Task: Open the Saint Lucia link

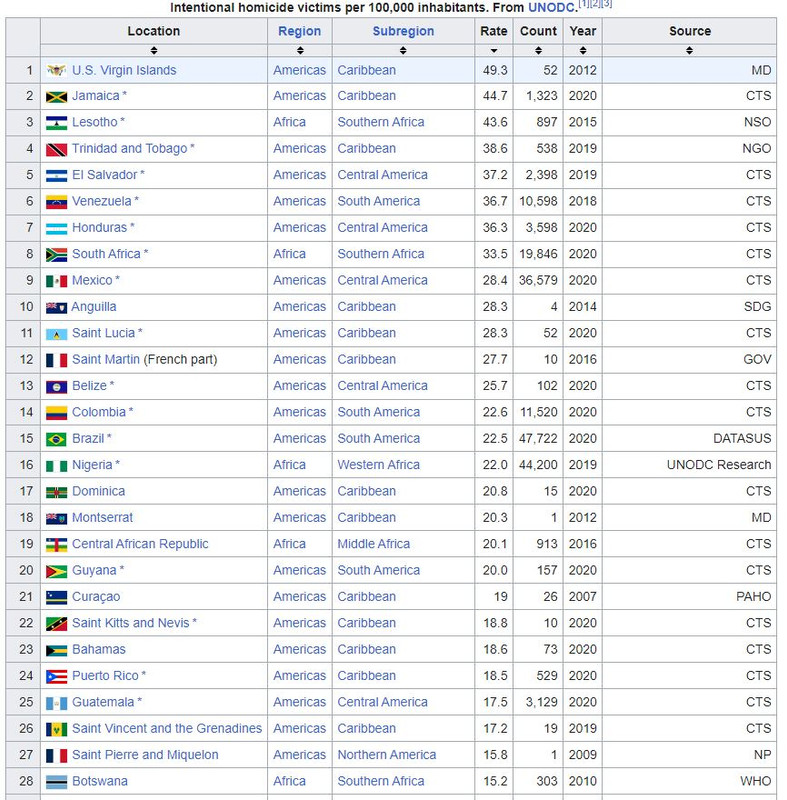Action: pos(104,333)
